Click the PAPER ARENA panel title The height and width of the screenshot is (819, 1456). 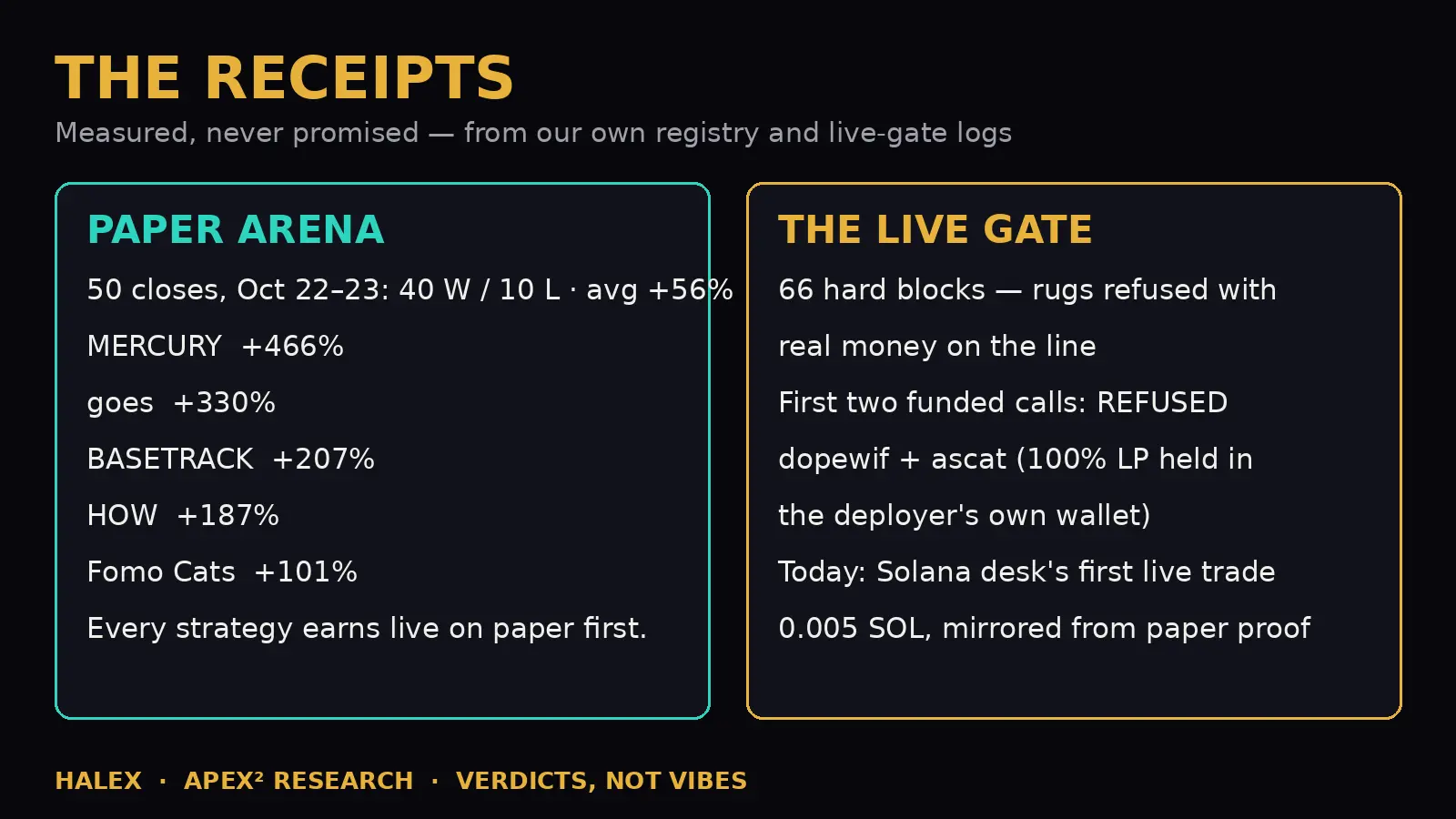point(236,229)
